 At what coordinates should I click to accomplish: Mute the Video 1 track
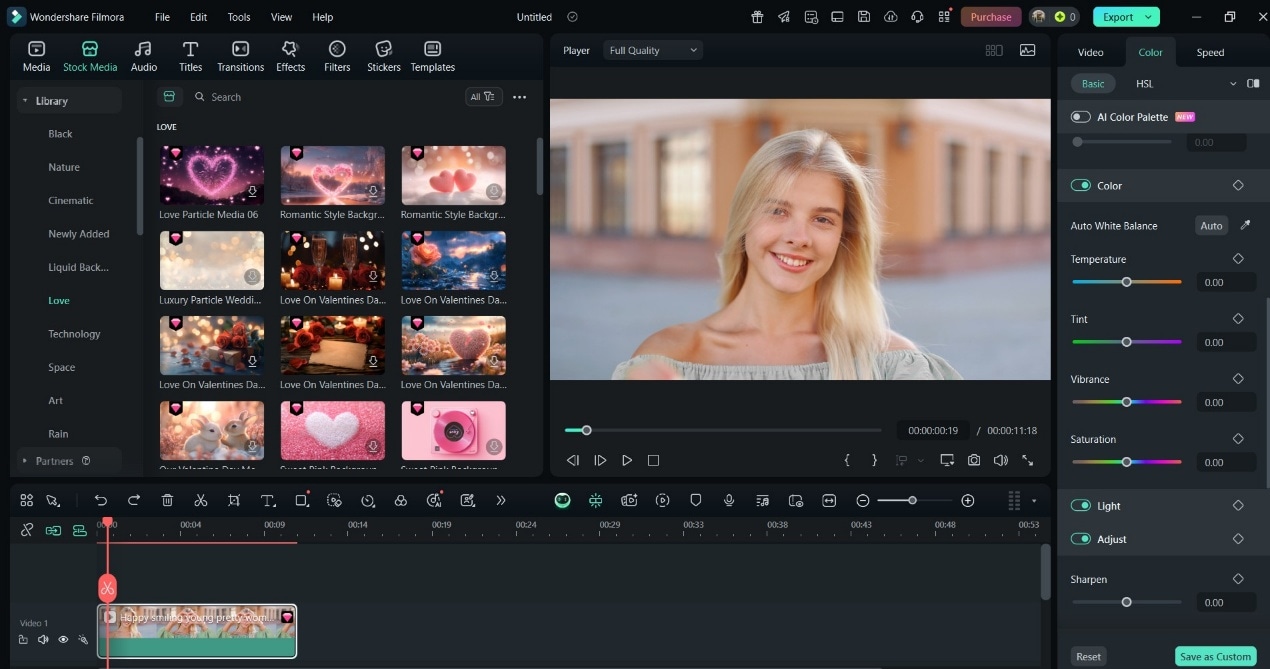click(43, 639)
